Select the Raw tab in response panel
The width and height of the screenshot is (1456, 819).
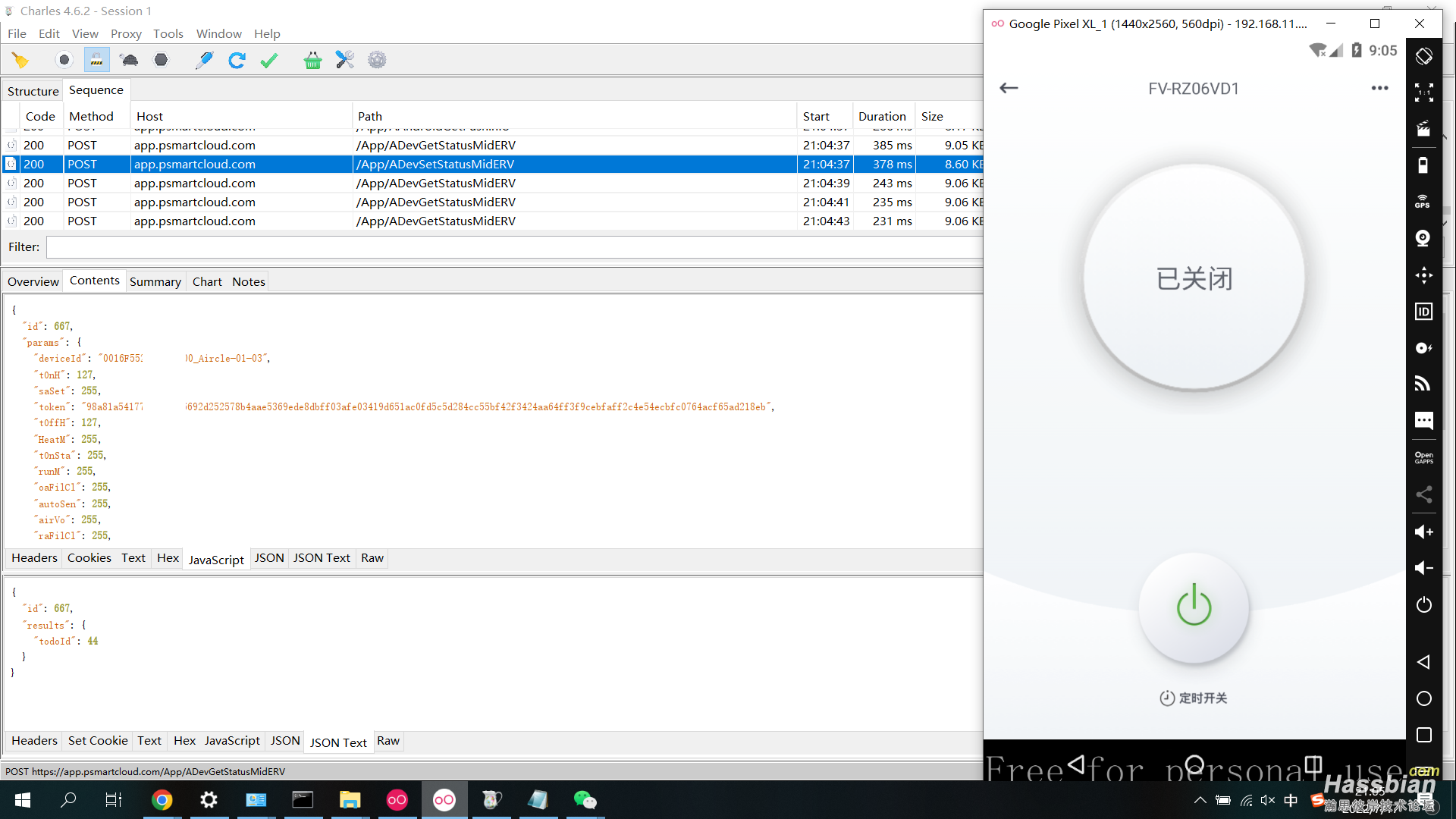388,741
